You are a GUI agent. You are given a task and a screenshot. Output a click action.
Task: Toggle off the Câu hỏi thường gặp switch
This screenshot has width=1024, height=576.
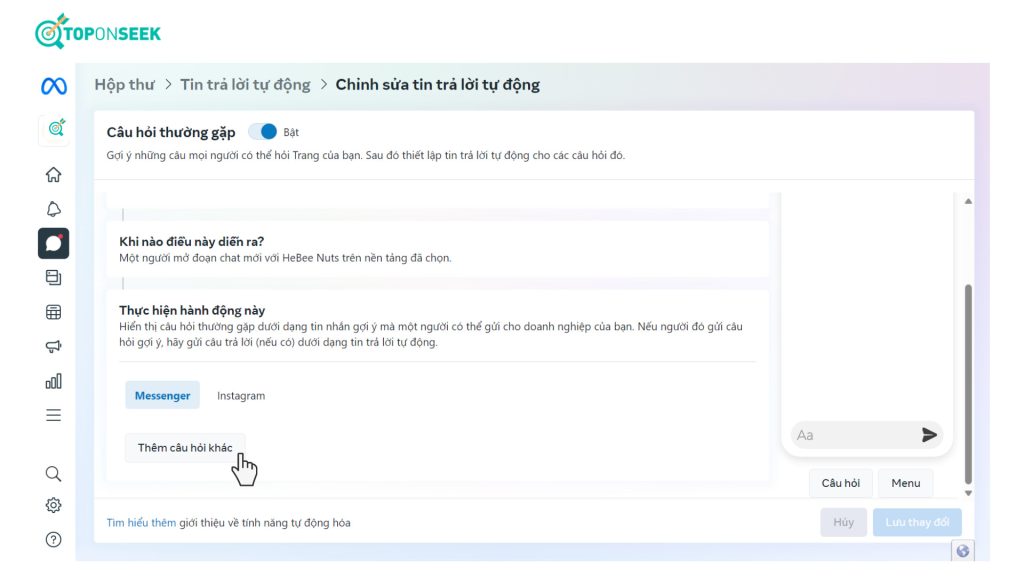pyautogui.click(x=264, y=132)
